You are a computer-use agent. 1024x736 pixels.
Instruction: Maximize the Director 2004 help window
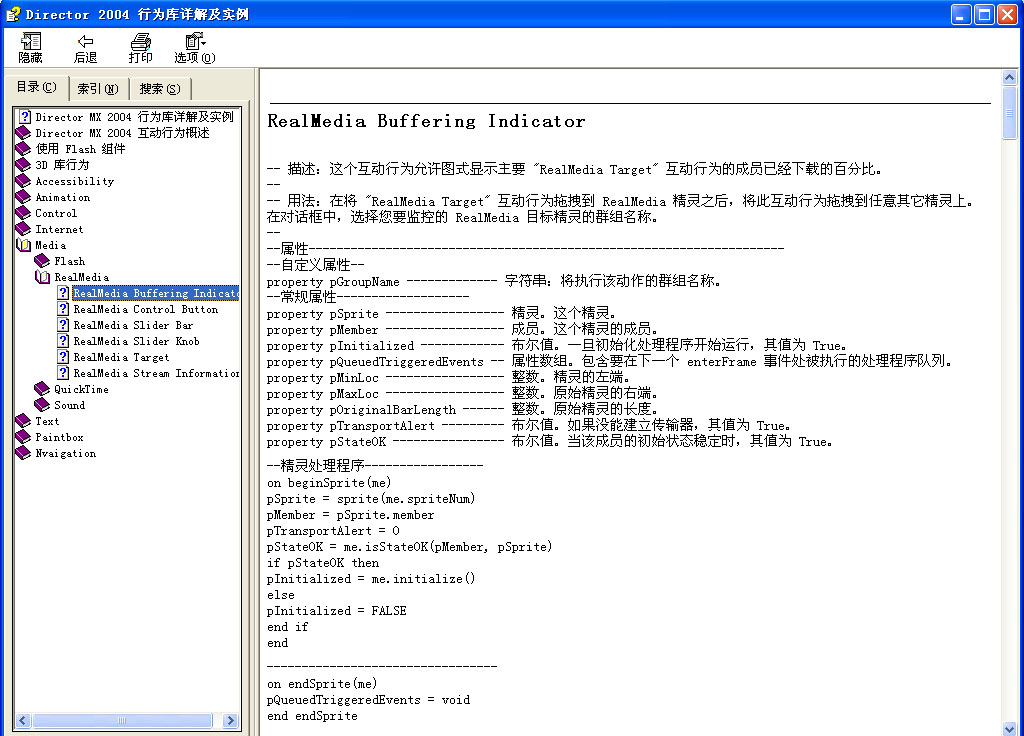(x=984, y=14)
